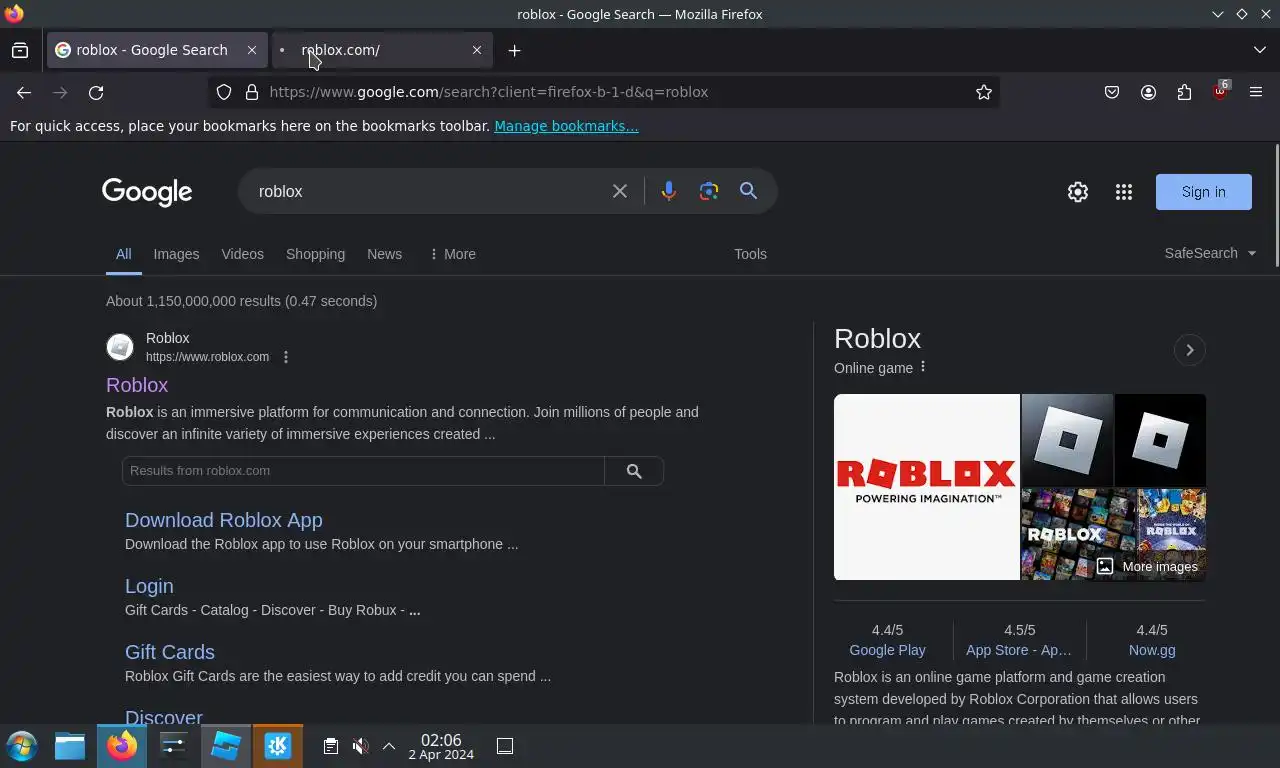Go back with the back arrow

point(24,92)
